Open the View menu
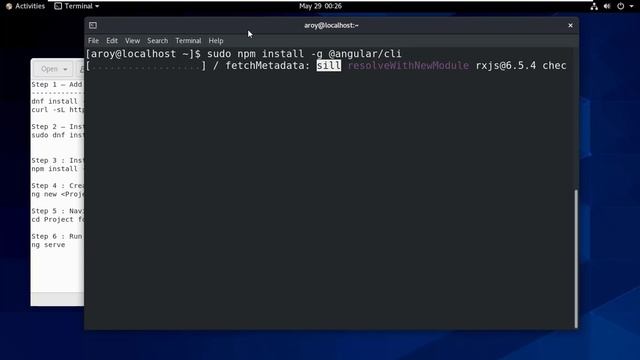Image resolution: width=640 pixels, height=360 pixels. coord(132,41)
